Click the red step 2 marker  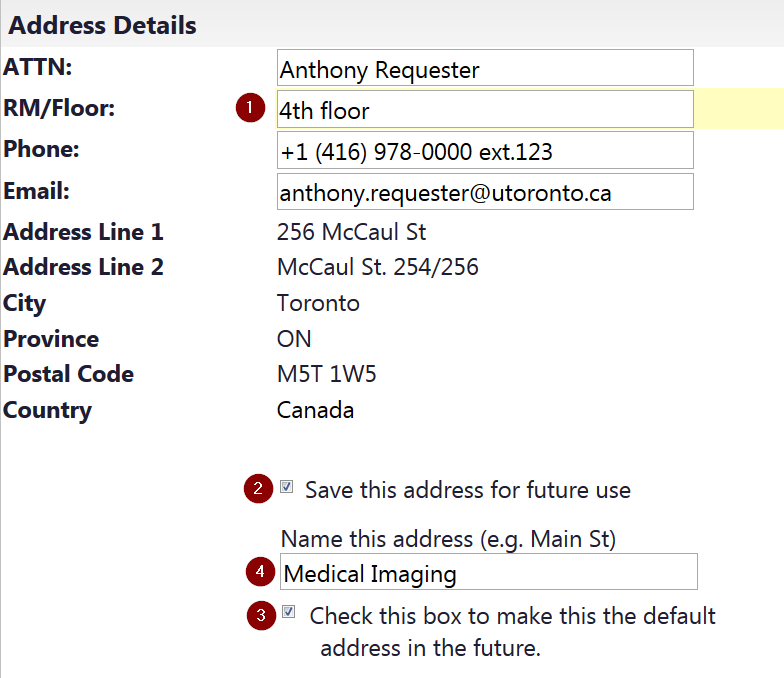tap(258, 489)
